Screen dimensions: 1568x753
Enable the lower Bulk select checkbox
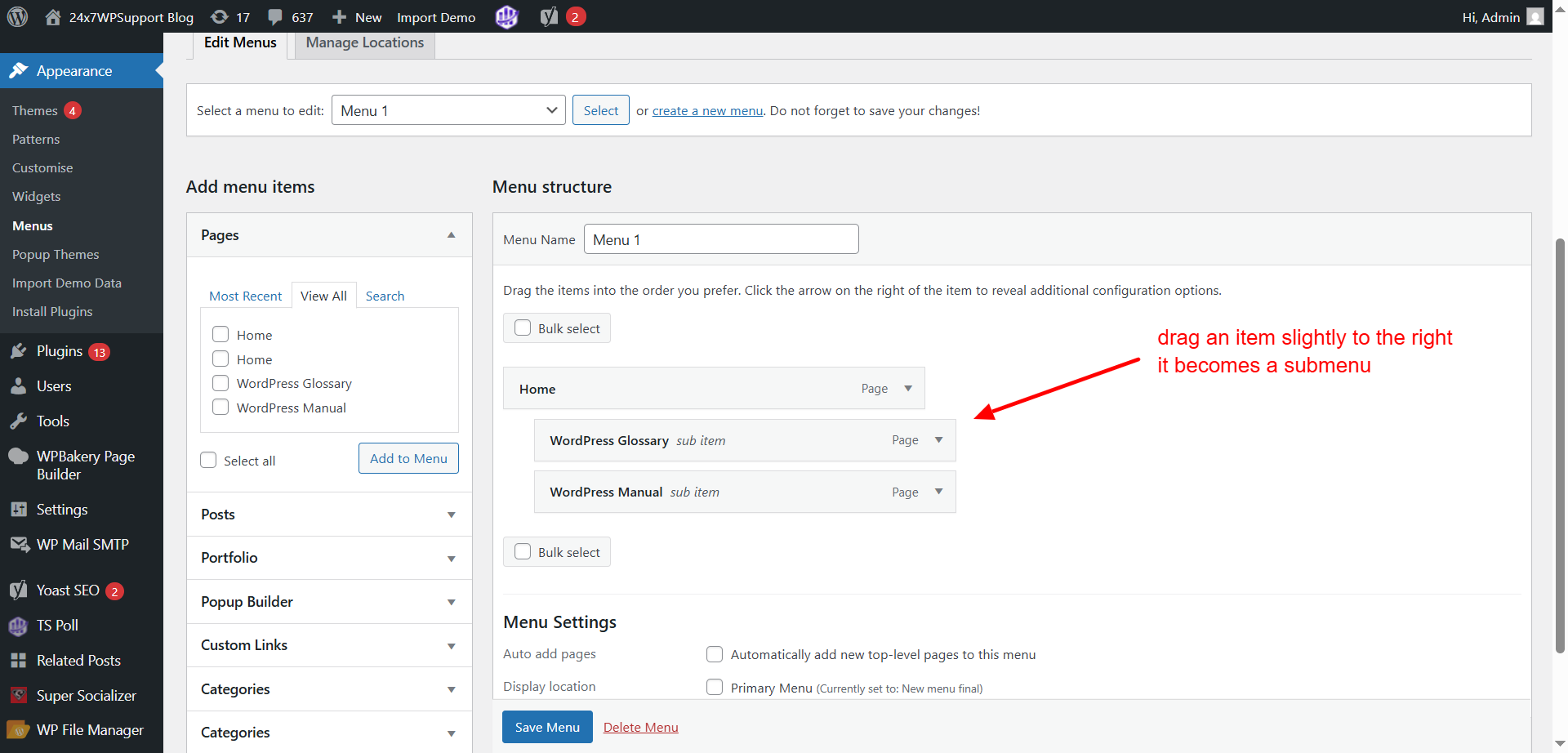[x=523, y=551]
